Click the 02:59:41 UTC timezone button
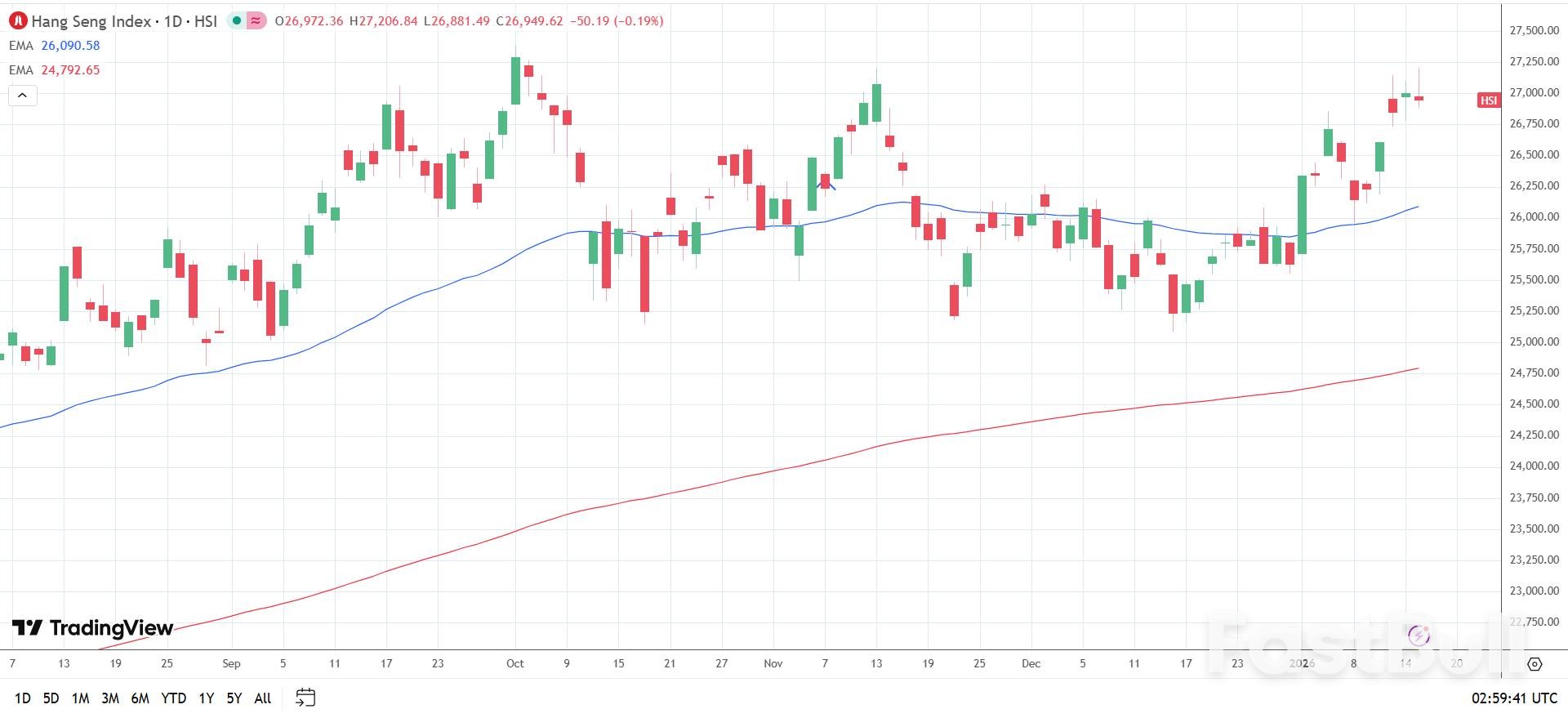The height and width of the screenshot is (718, 1568). tap(1514, 698)
